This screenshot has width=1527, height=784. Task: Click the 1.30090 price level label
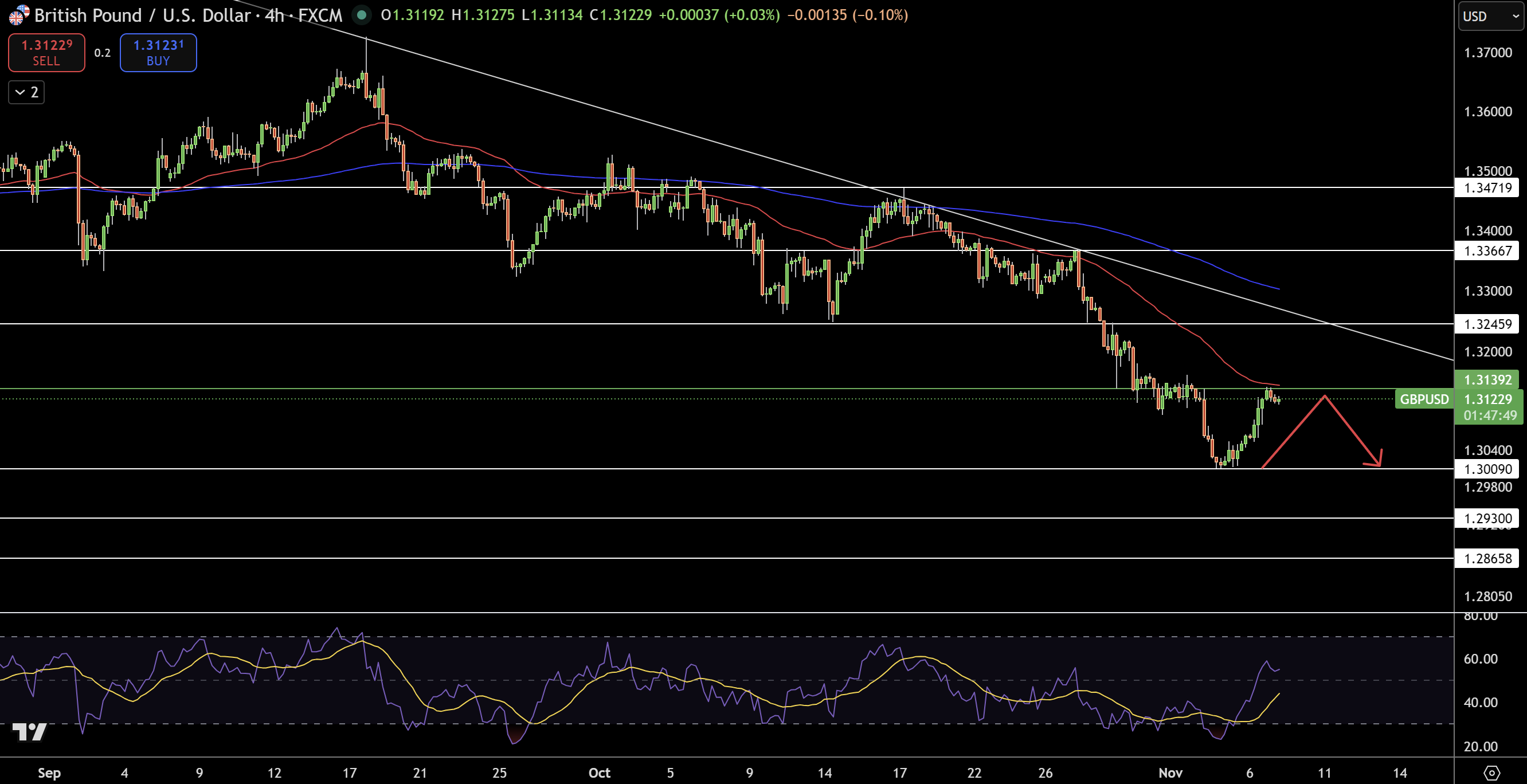pyautogui.click(x=1489, y=469)
